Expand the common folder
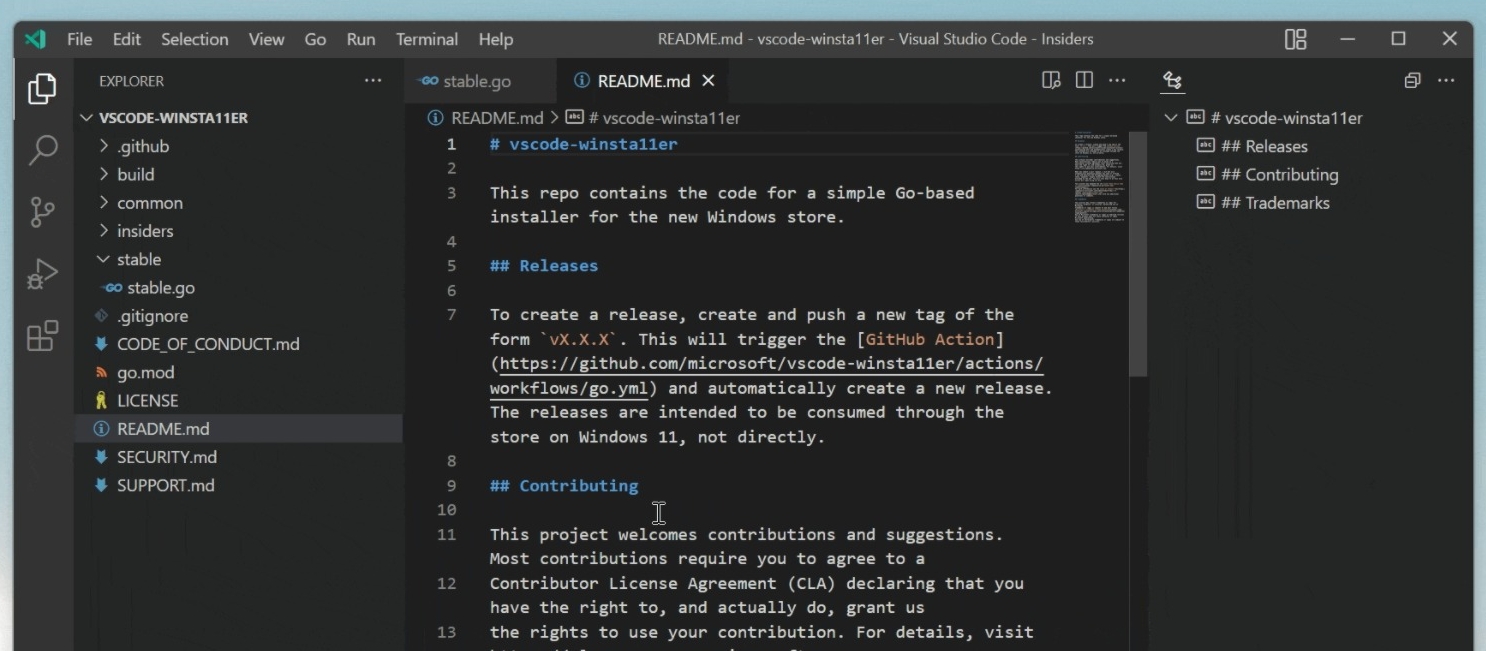 coord(146,203)
